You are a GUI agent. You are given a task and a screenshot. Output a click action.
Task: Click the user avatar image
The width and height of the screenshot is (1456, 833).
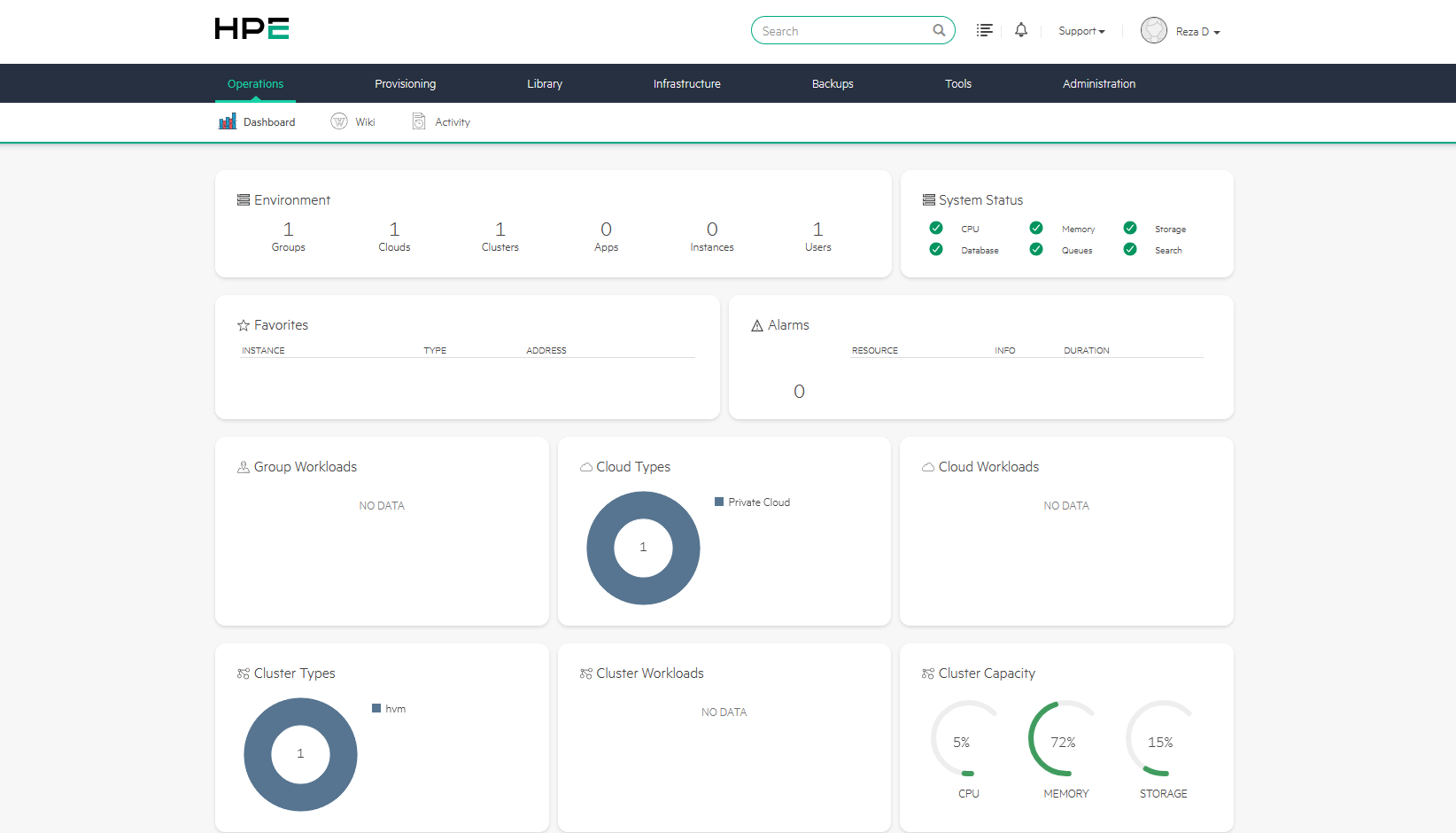pyautogui.click(x=1153, y=31)
